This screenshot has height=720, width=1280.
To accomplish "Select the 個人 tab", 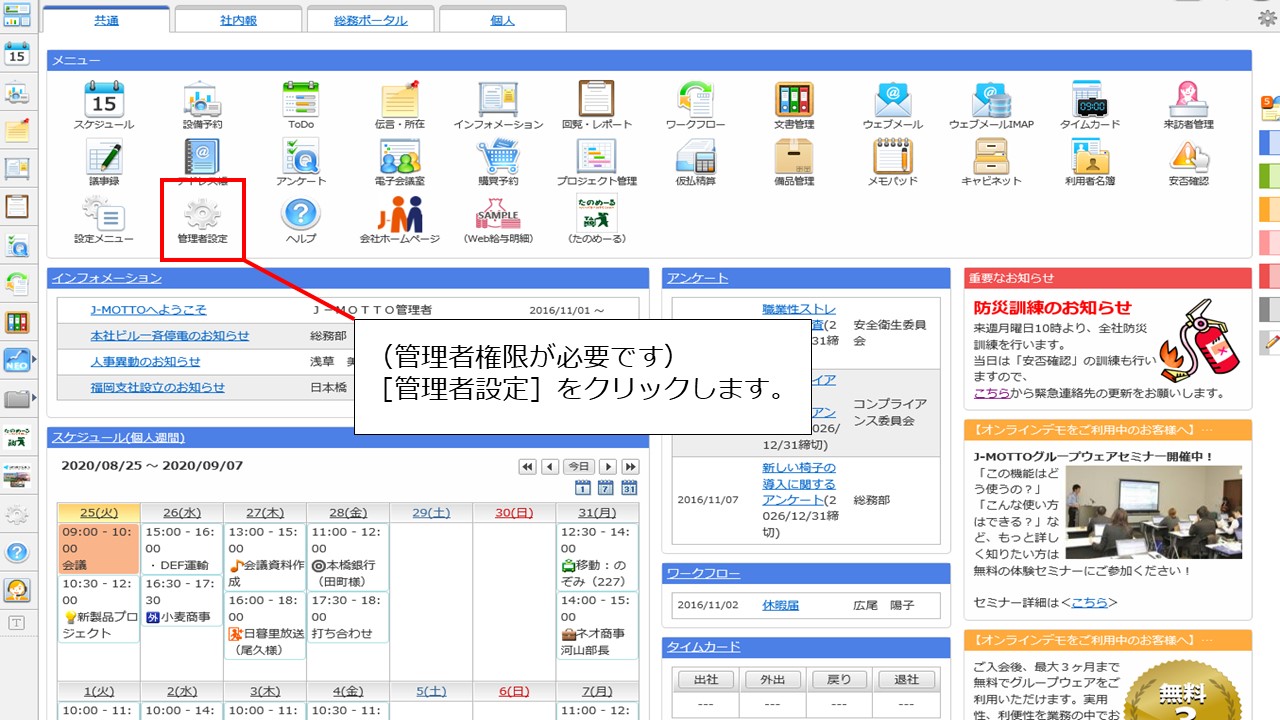I will [502, 20].
